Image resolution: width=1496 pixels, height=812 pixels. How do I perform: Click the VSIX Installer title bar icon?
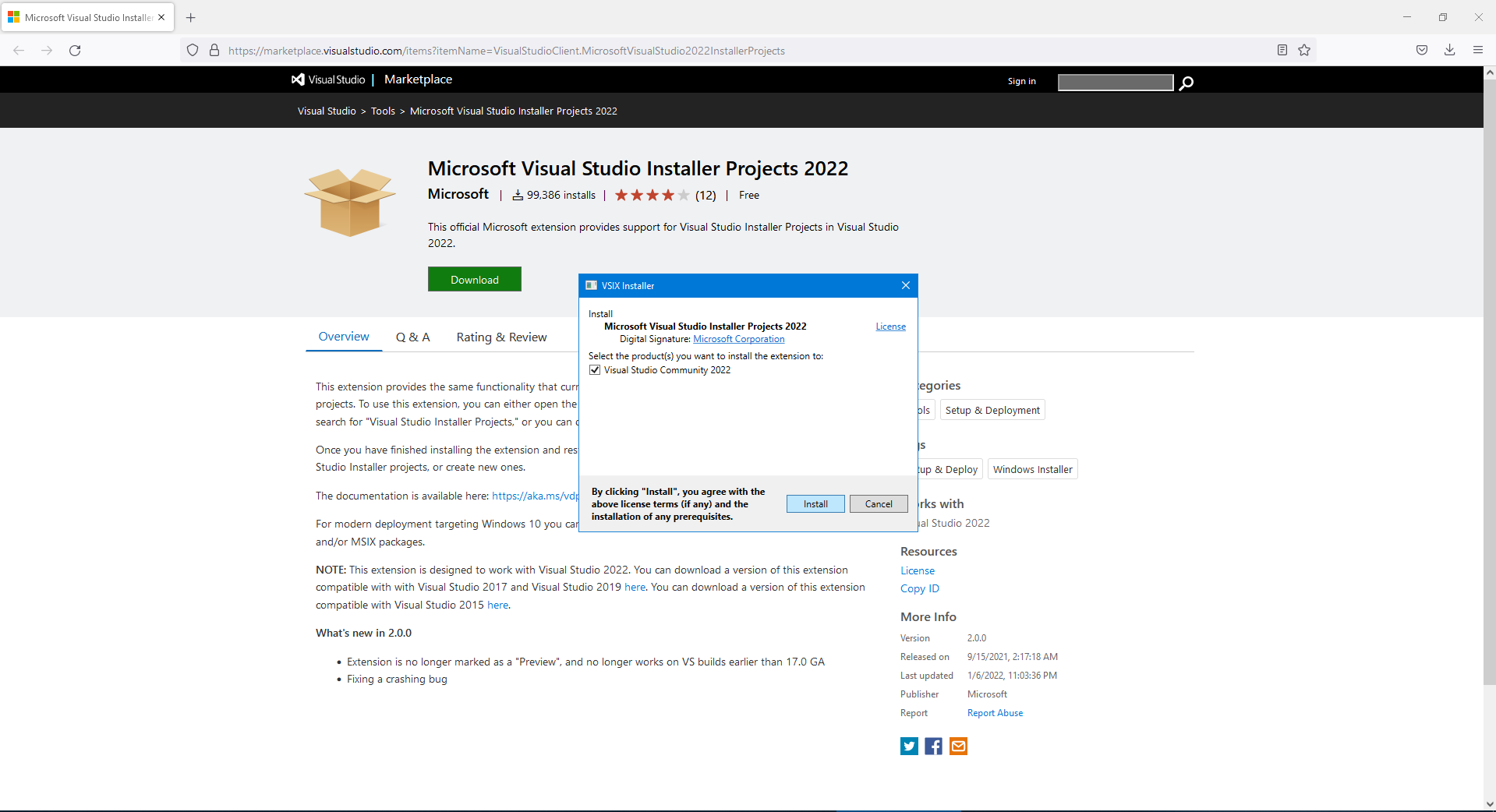point(591,286)
